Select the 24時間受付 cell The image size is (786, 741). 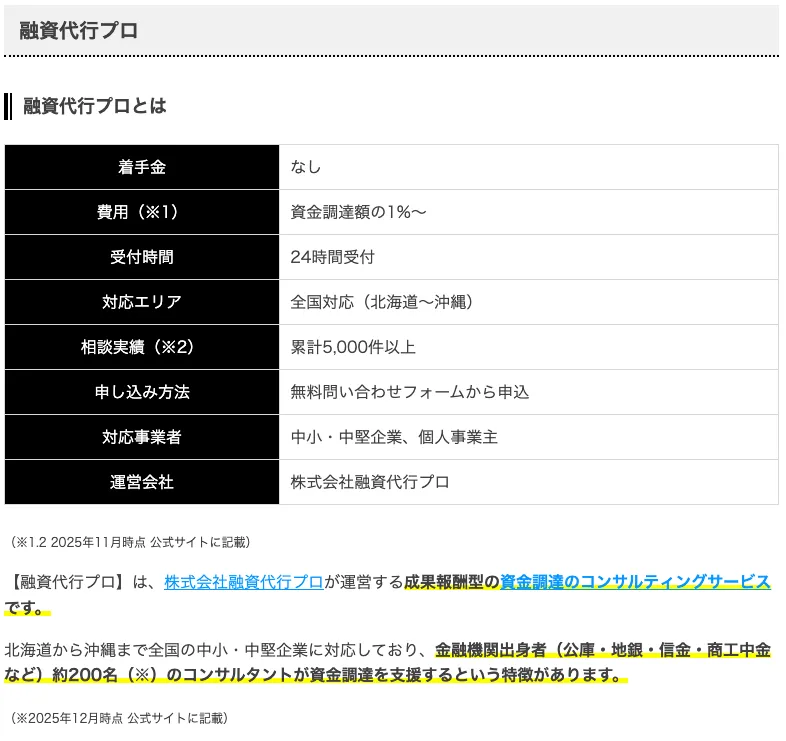[x=528, y=257]
